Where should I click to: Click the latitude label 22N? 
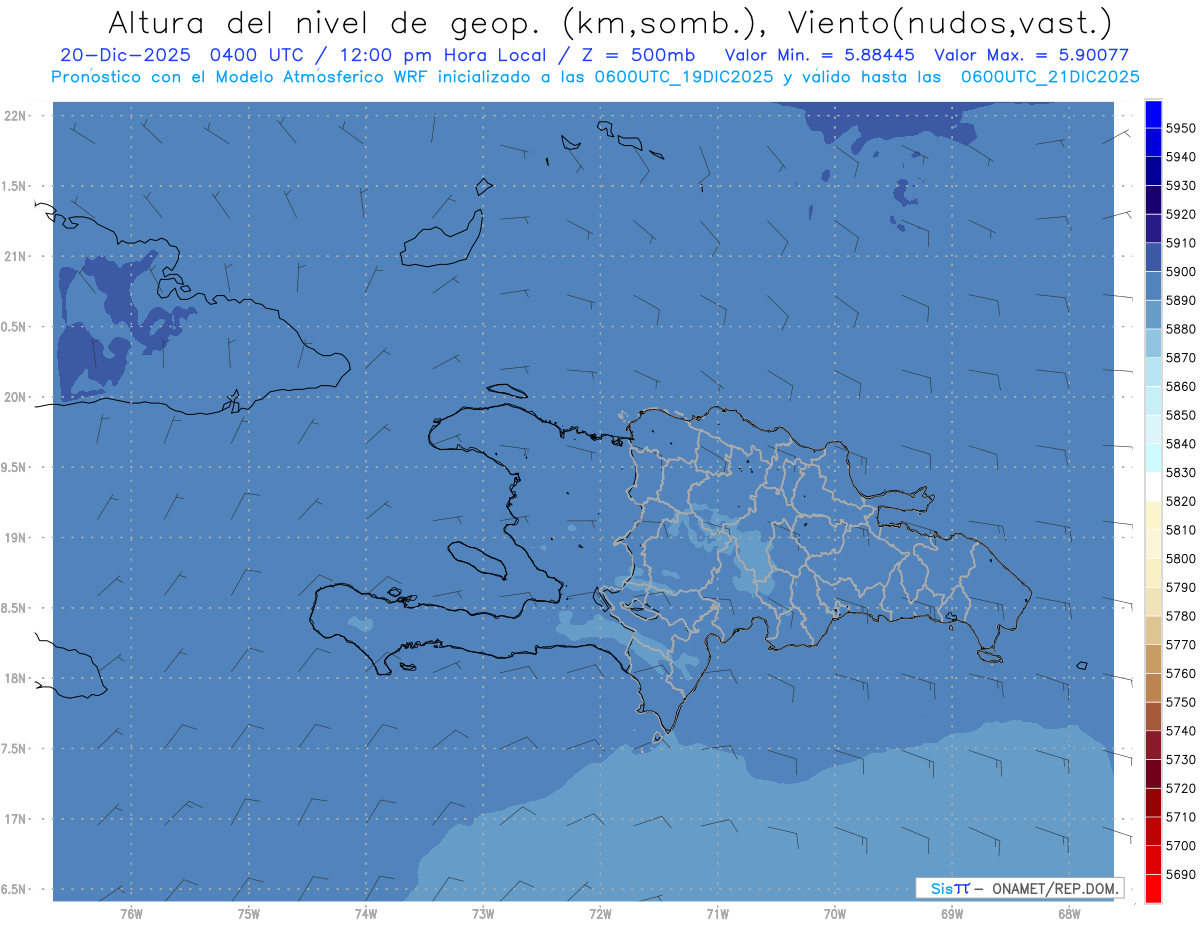(17, 116)
